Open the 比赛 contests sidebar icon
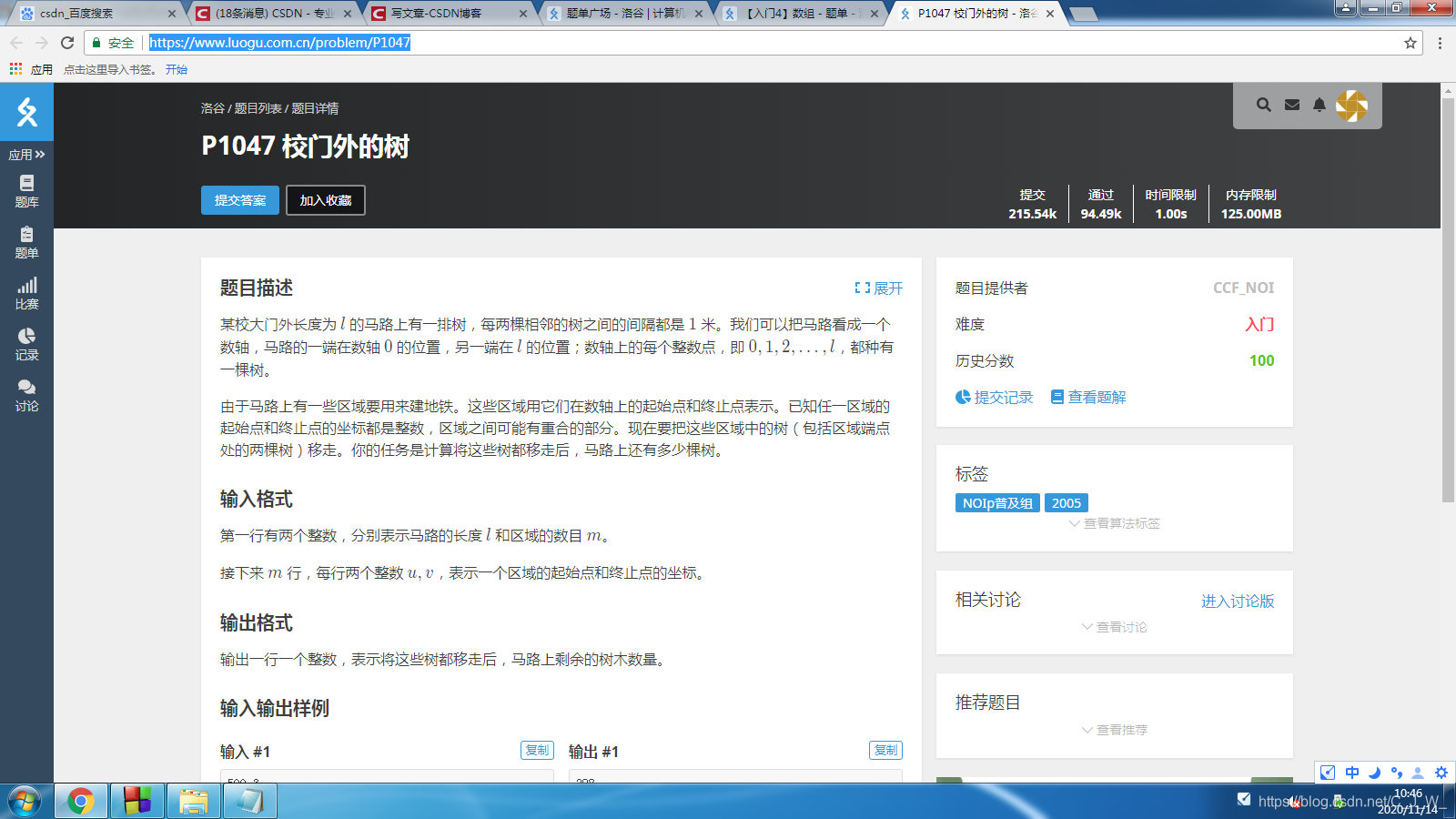Image resolution: width=1456 pixels, height=819 pixels. pyautogui.click(x=26, y=293)
